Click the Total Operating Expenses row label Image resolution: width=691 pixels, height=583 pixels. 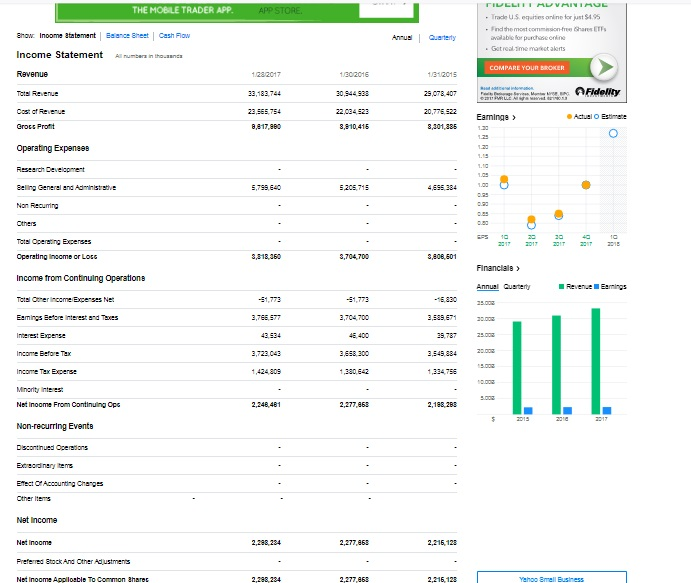pos(54,241)
